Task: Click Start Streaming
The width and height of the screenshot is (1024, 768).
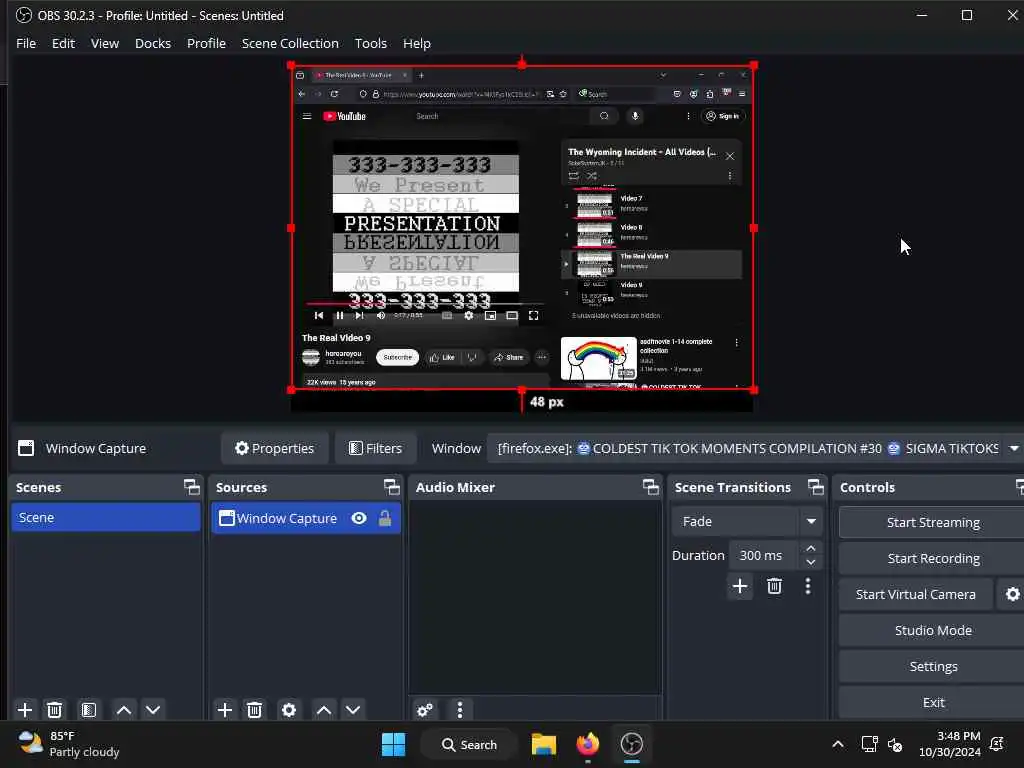Action: [933, 522]
